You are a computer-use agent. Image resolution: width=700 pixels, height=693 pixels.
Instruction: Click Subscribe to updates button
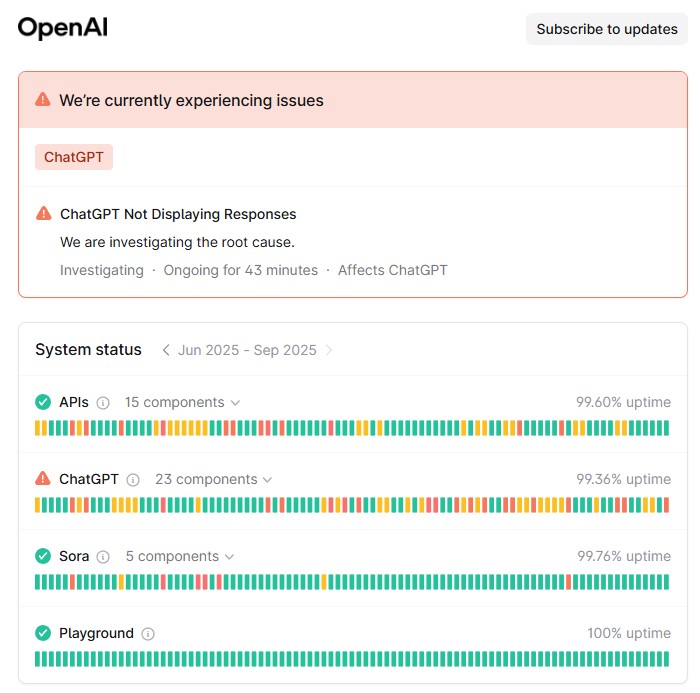(607, 29)
